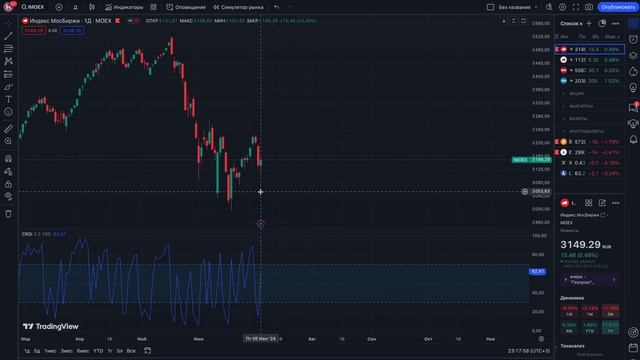Screen dimensions: 640x360
Task: Remove drawings with the trash icon
Action: [x=8, y=213]
